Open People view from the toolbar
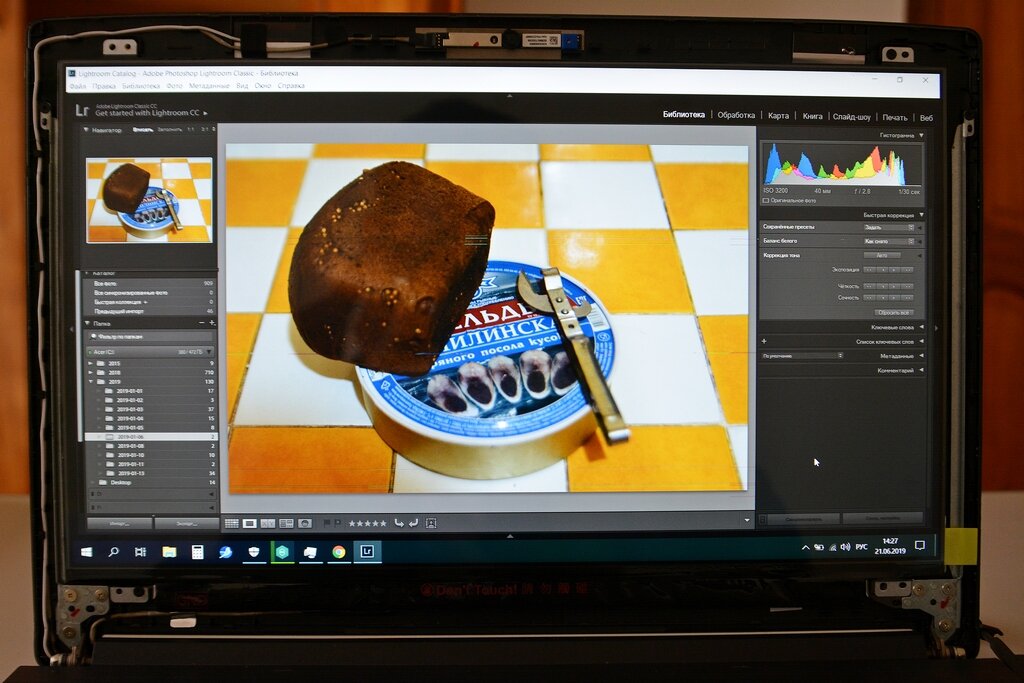The height and width of the screenshot is (683, 1024). (x=304, y=523)
